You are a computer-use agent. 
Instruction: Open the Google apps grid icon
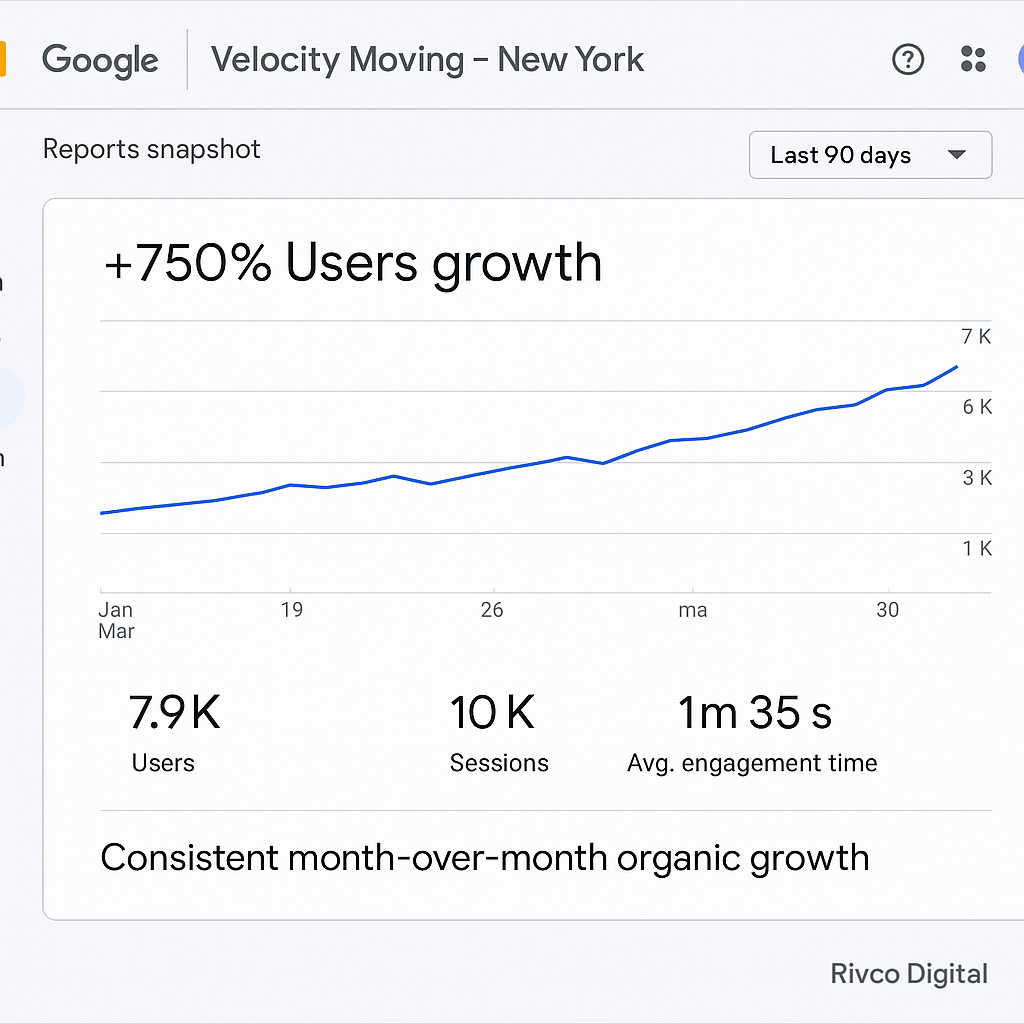[972, 59]
